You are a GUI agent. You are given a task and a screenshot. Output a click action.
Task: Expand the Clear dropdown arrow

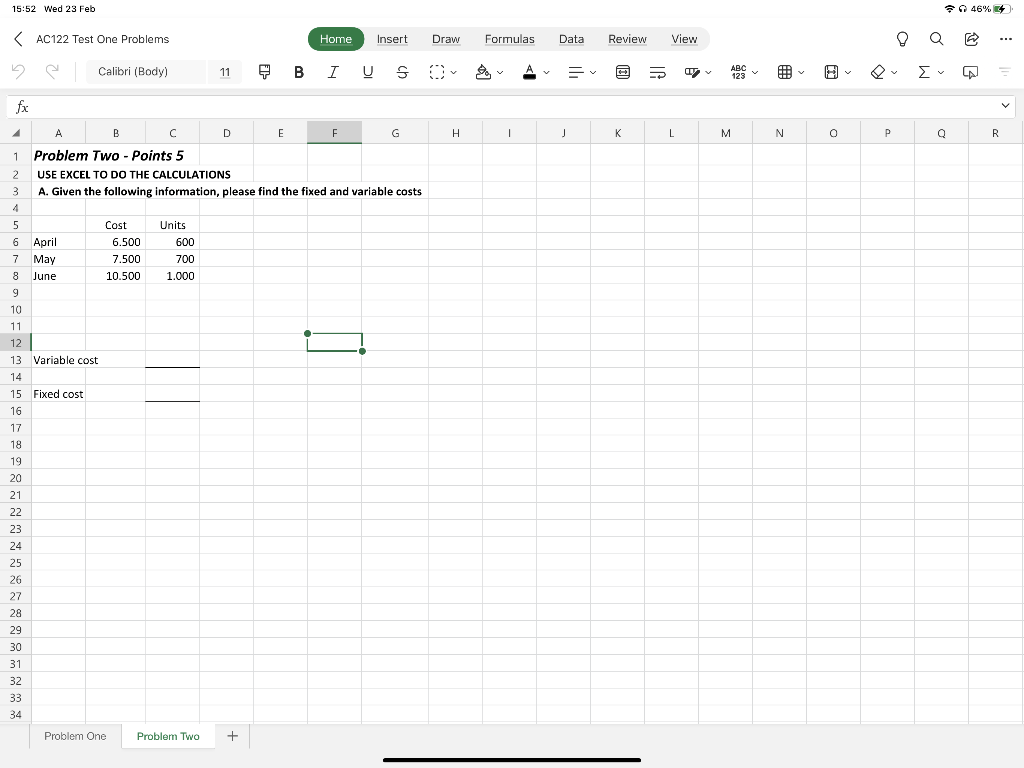pos(894,72)
